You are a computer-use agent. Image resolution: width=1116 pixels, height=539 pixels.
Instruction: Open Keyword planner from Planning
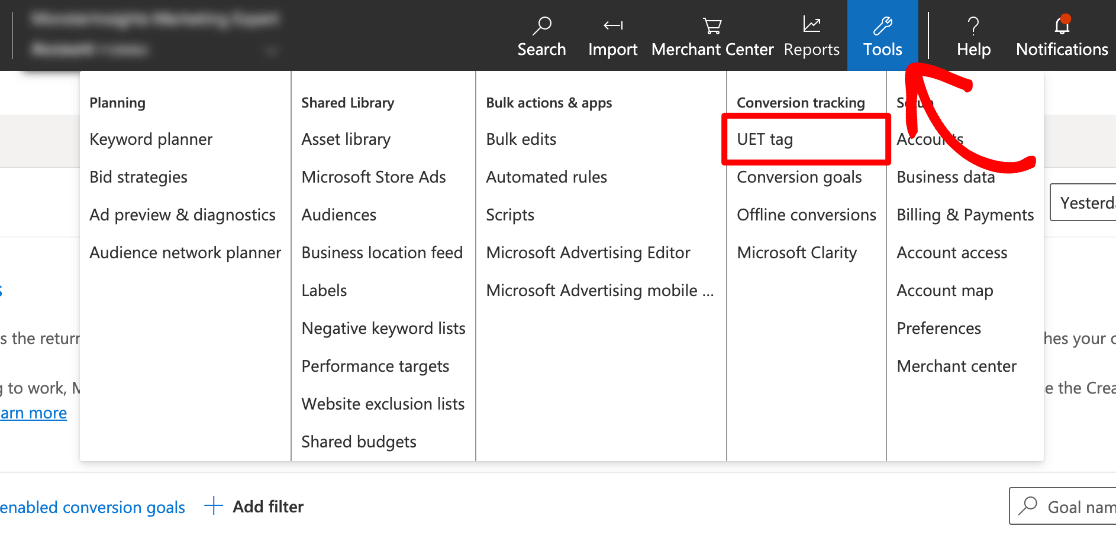(x=151, y=140)
